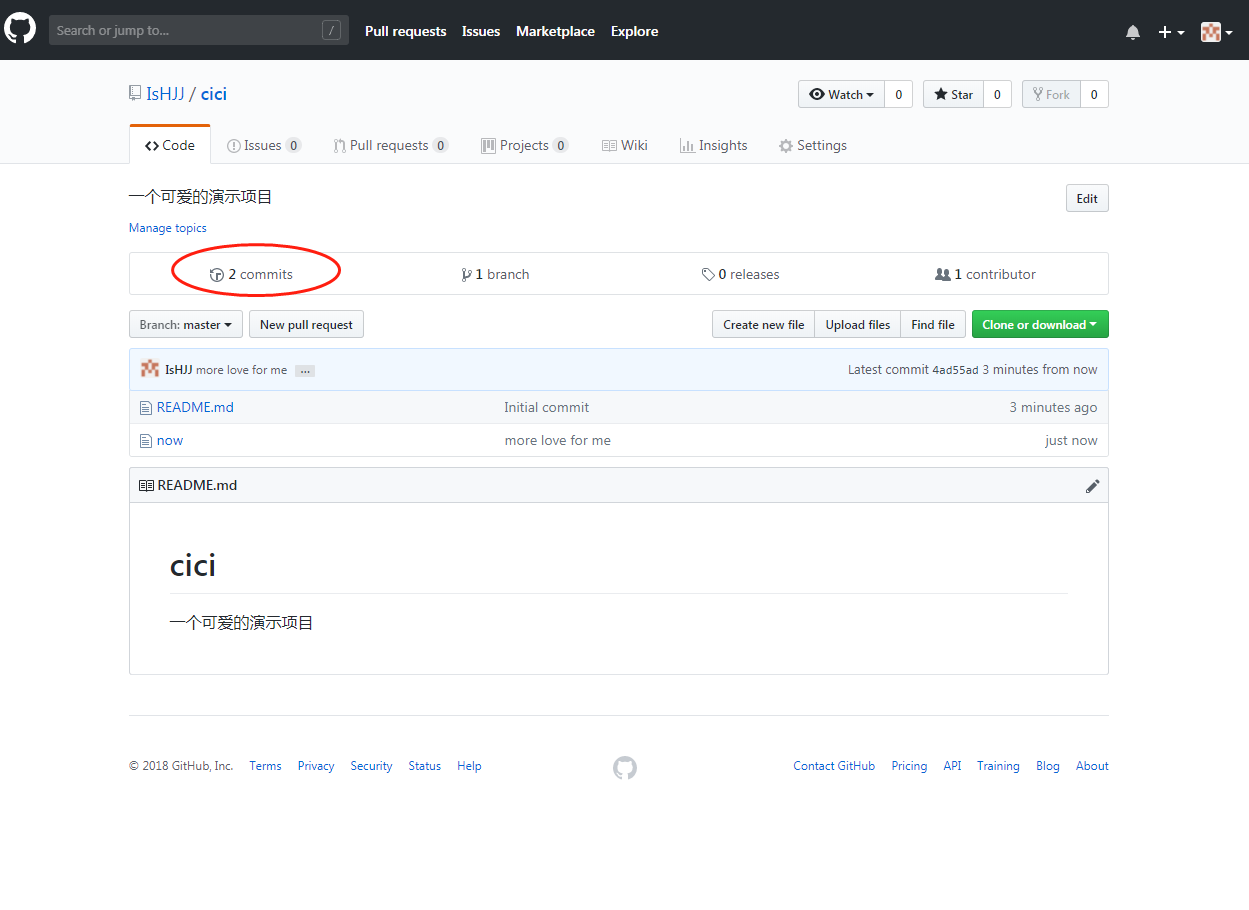Click the Upload files button
1249x910 pixels.
(x=858, y=324)
